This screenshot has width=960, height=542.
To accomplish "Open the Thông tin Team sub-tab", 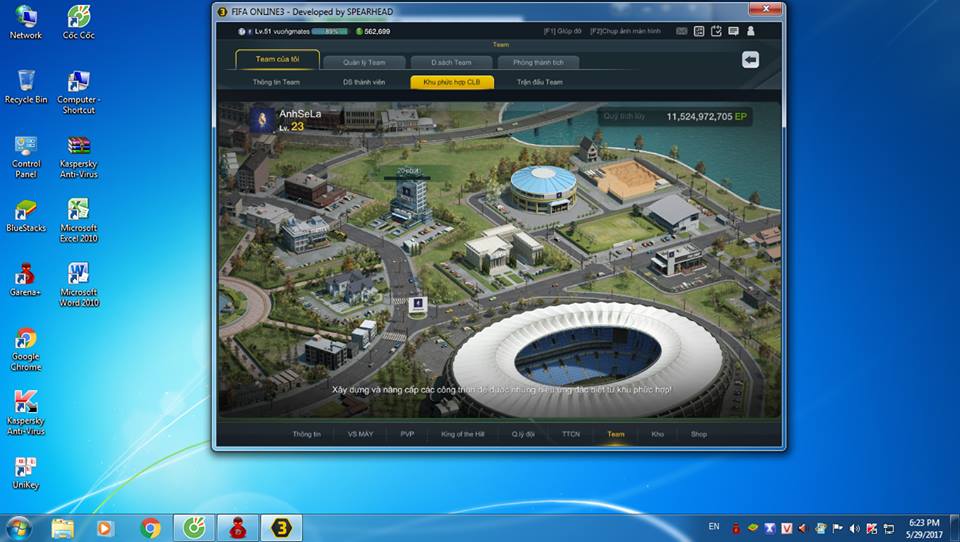I will click(276, 82).
